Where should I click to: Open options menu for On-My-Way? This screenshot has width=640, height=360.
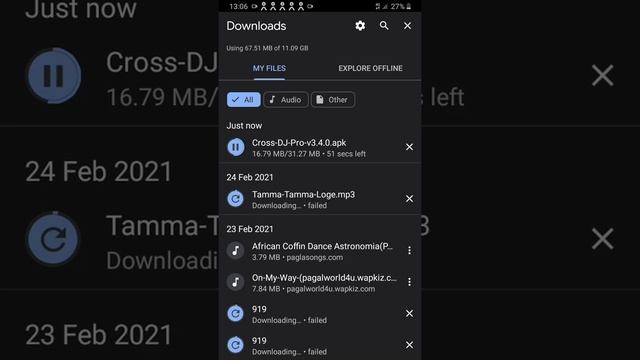[409, 282]
